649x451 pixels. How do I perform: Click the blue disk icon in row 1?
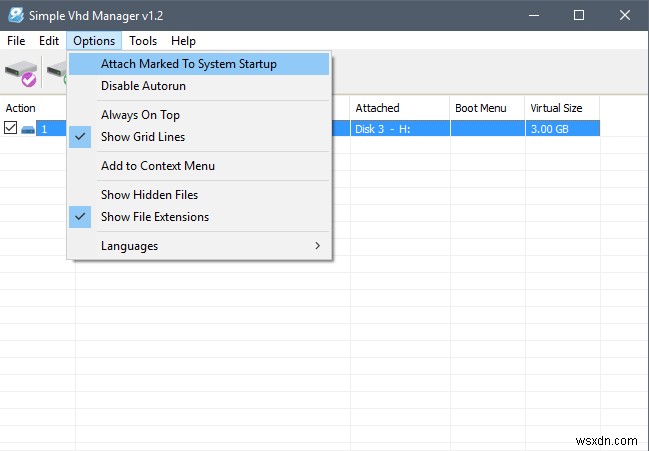pos(28,129)
